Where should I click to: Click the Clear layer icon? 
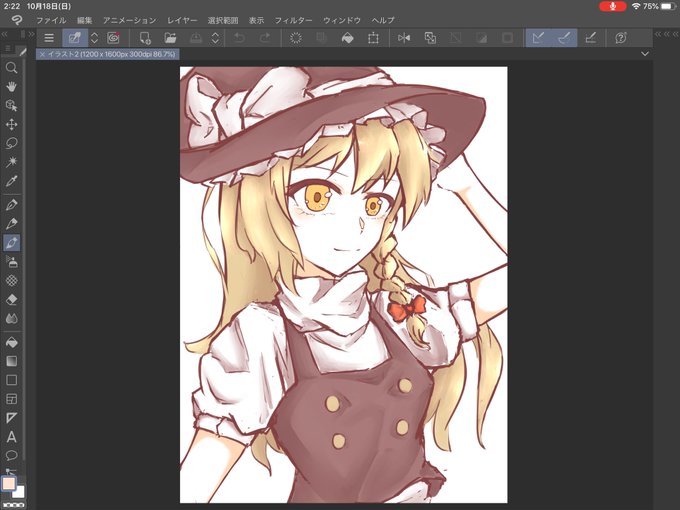coord(295,38)
